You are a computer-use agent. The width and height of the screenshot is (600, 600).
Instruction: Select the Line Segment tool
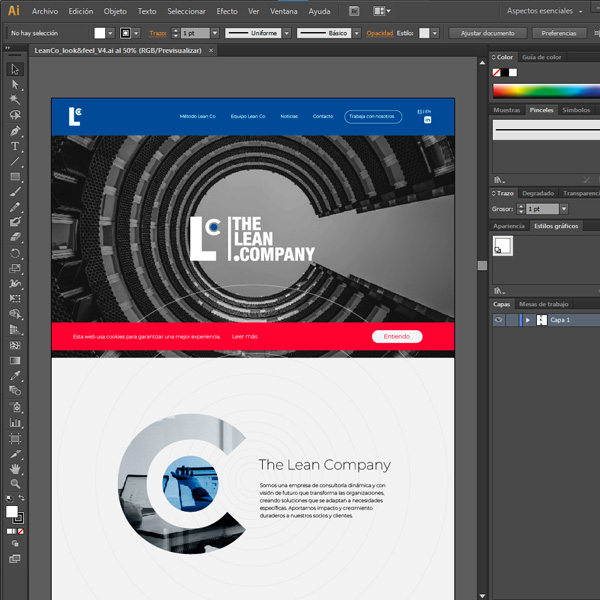click(15, 161)
